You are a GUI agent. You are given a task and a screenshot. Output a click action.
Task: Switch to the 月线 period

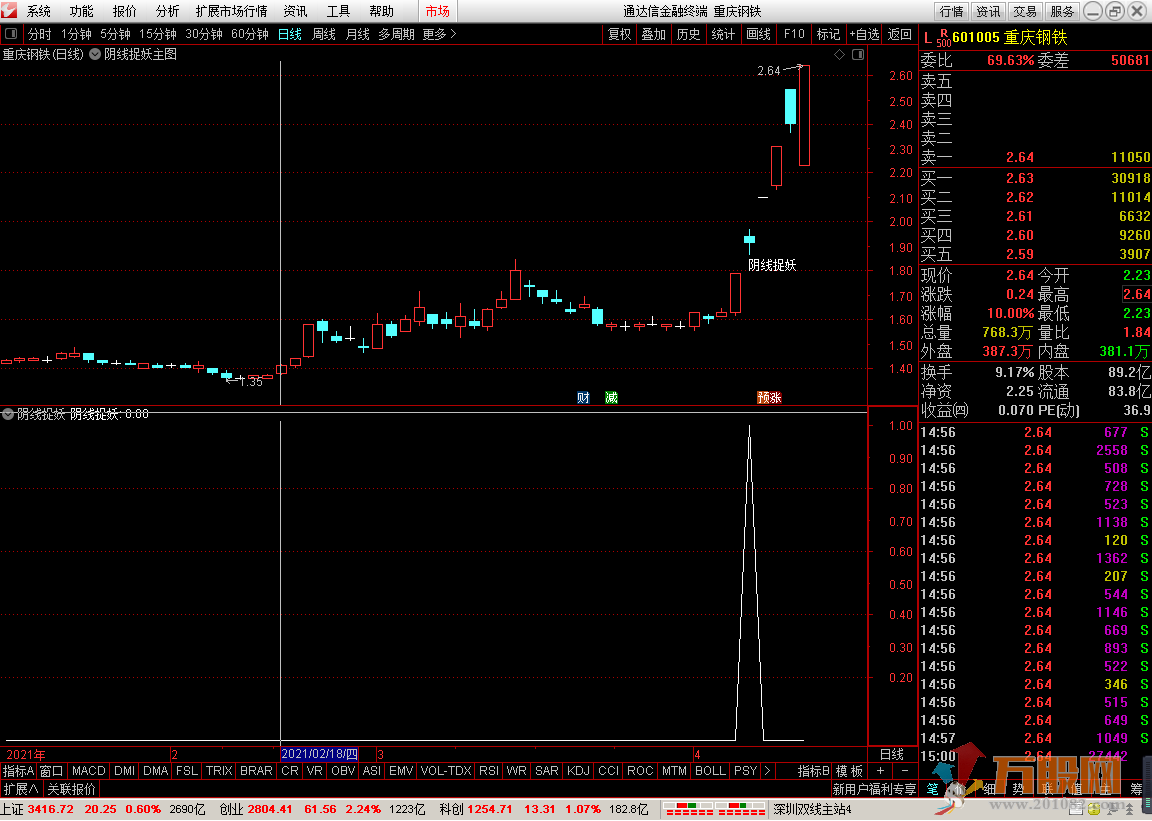point(358,34)
